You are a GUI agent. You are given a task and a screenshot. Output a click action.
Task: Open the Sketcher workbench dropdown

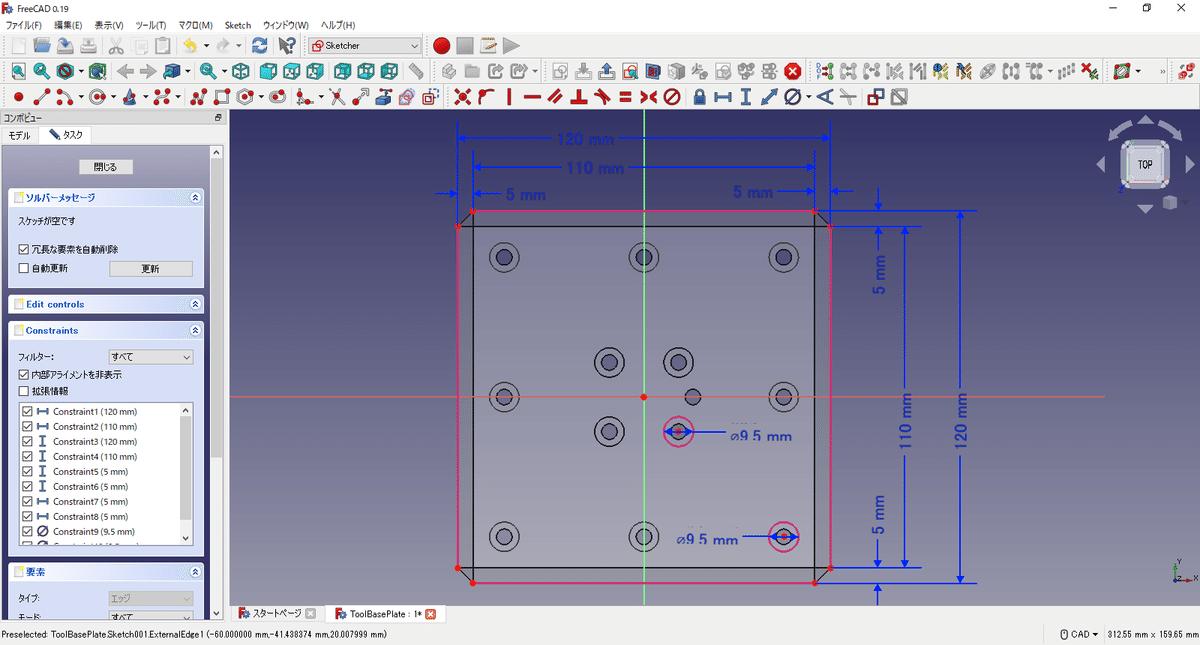[366, 45]
